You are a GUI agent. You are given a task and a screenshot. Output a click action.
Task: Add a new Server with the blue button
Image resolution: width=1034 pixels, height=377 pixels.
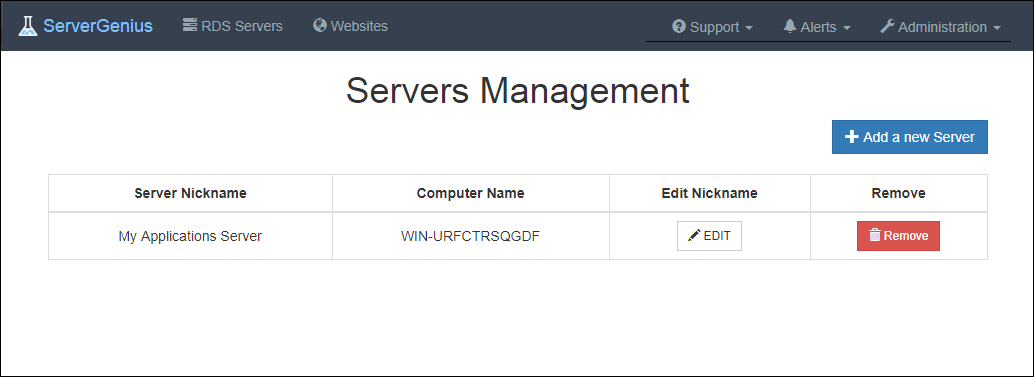pos(910,137)
